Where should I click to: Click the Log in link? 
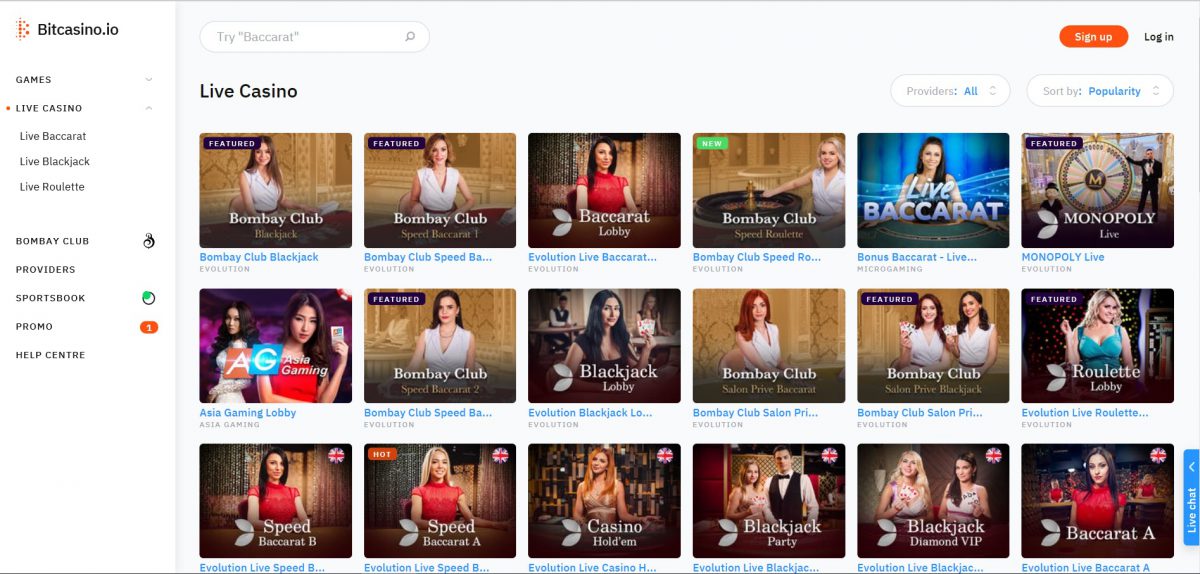point(1159,37)
